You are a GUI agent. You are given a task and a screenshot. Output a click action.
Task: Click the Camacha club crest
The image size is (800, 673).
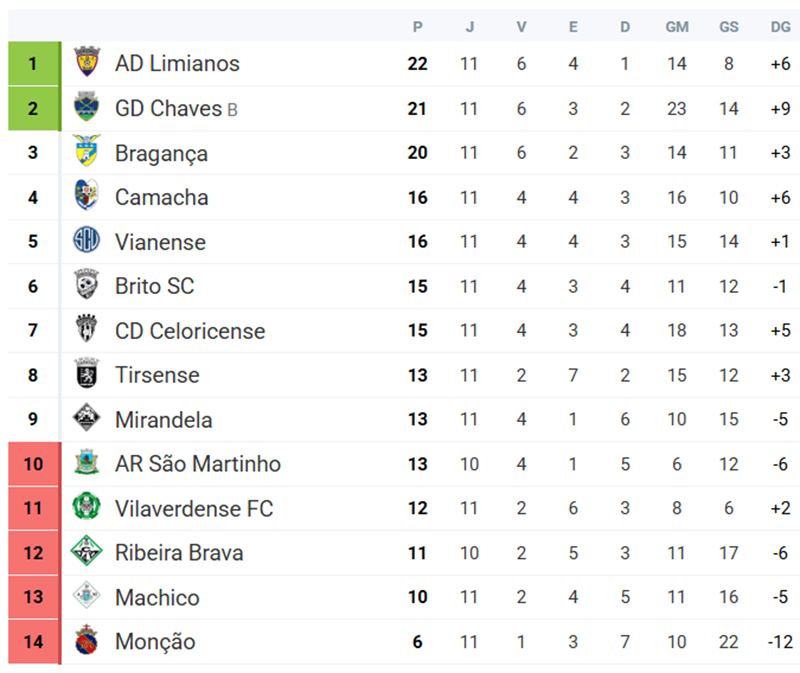(87, 196)
